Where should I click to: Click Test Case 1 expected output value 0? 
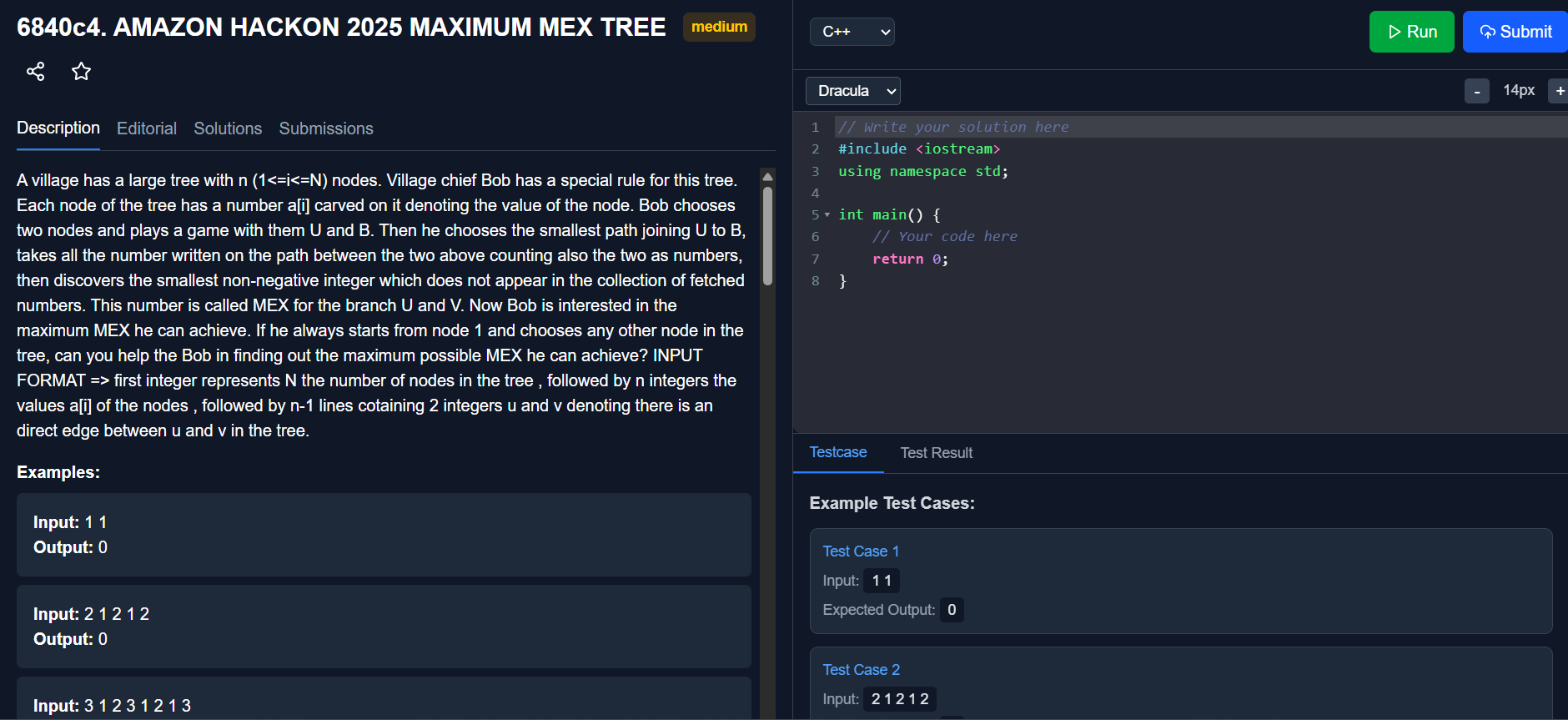point(952,610)
